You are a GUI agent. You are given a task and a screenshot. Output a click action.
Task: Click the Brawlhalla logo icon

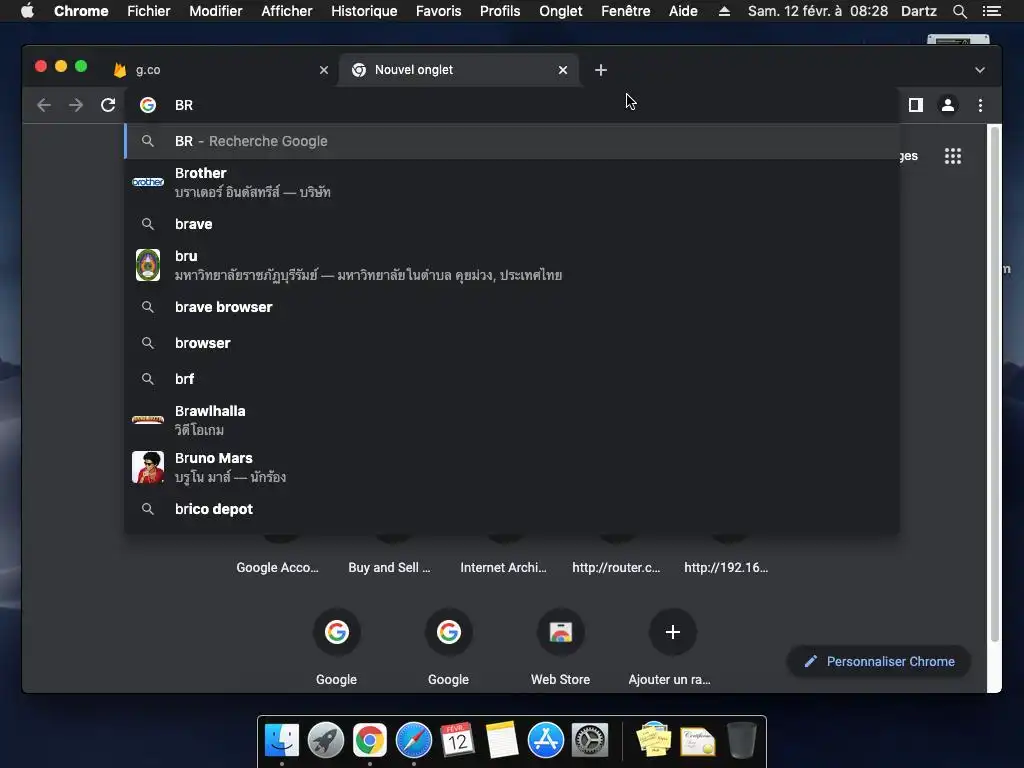click(x=148, y=420)
